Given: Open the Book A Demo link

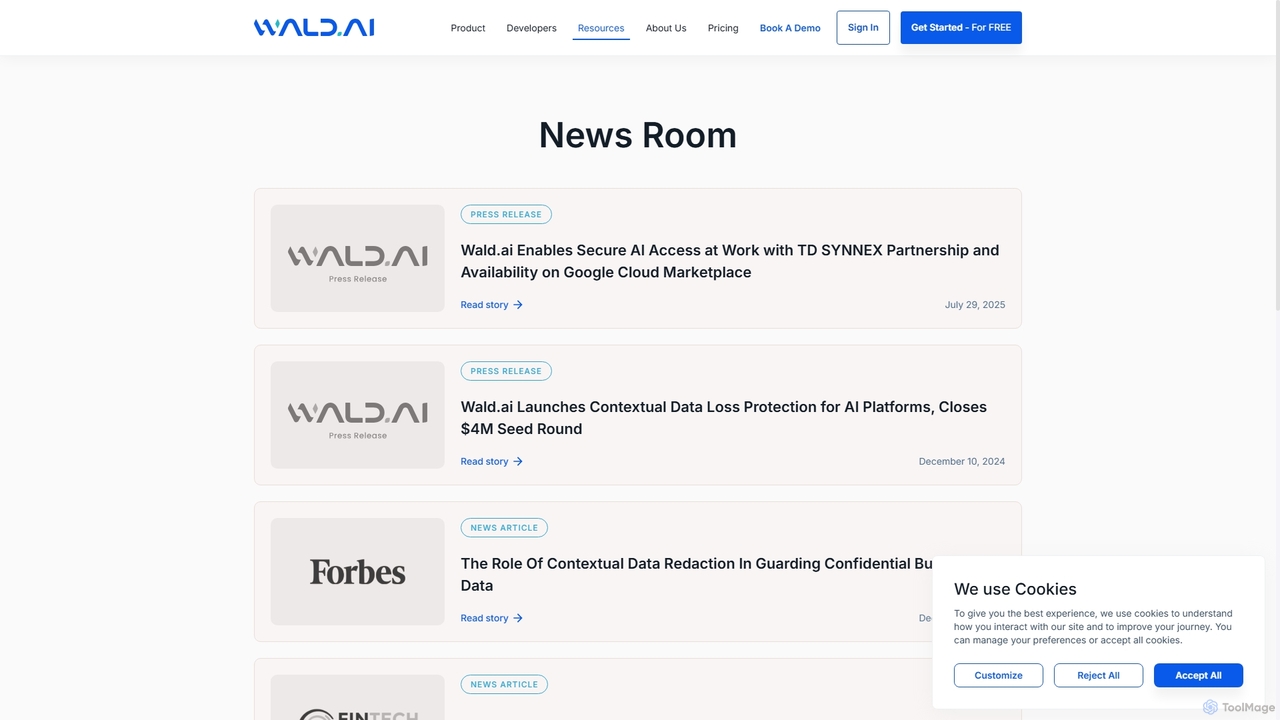Looking at the screenshot, I should tap(790, 28).
